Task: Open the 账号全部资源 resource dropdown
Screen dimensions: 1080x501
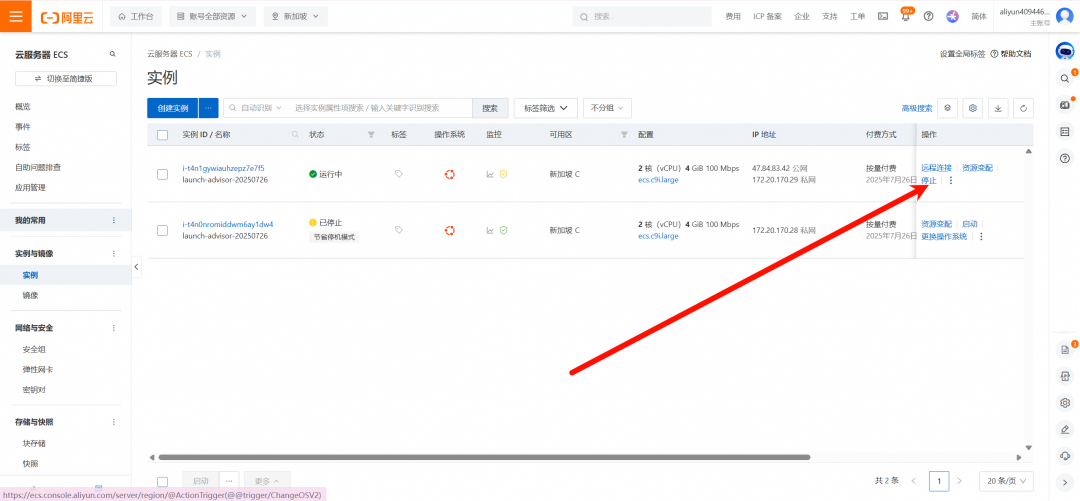Action: click(212, 17)
